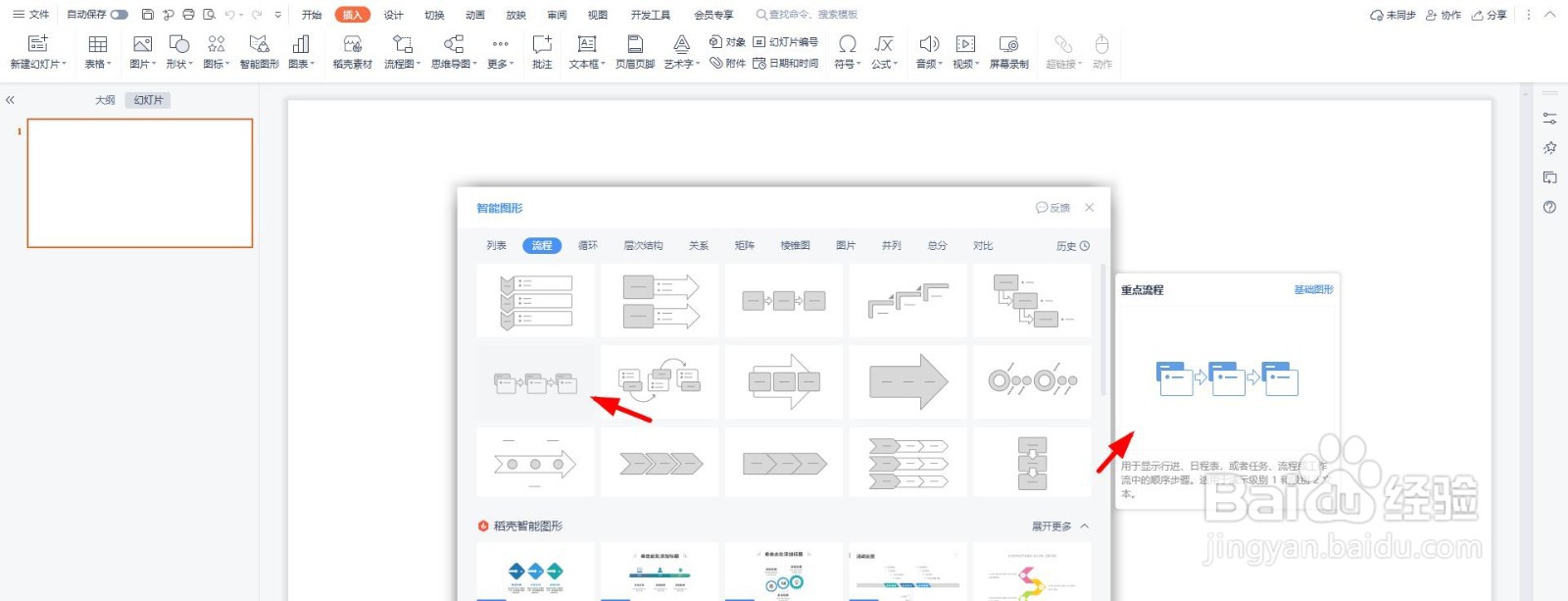Collapse the ribbon with the chevron

point(1549,15)
